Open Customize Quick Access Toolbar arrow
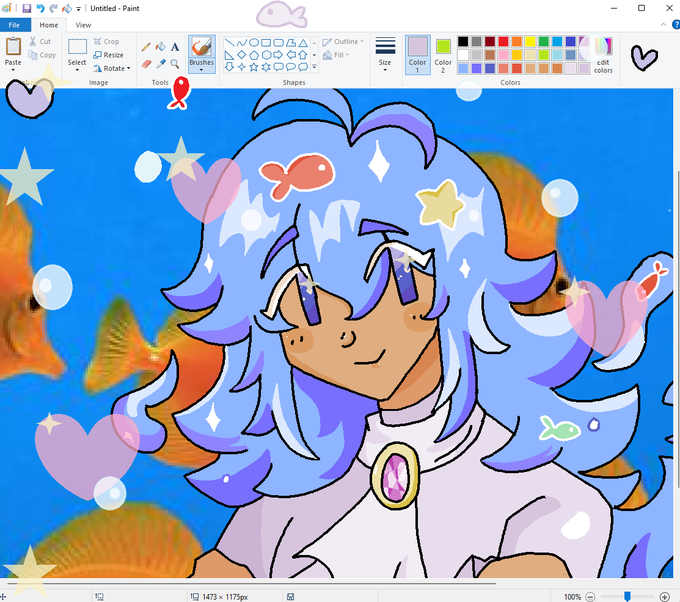 78,9
